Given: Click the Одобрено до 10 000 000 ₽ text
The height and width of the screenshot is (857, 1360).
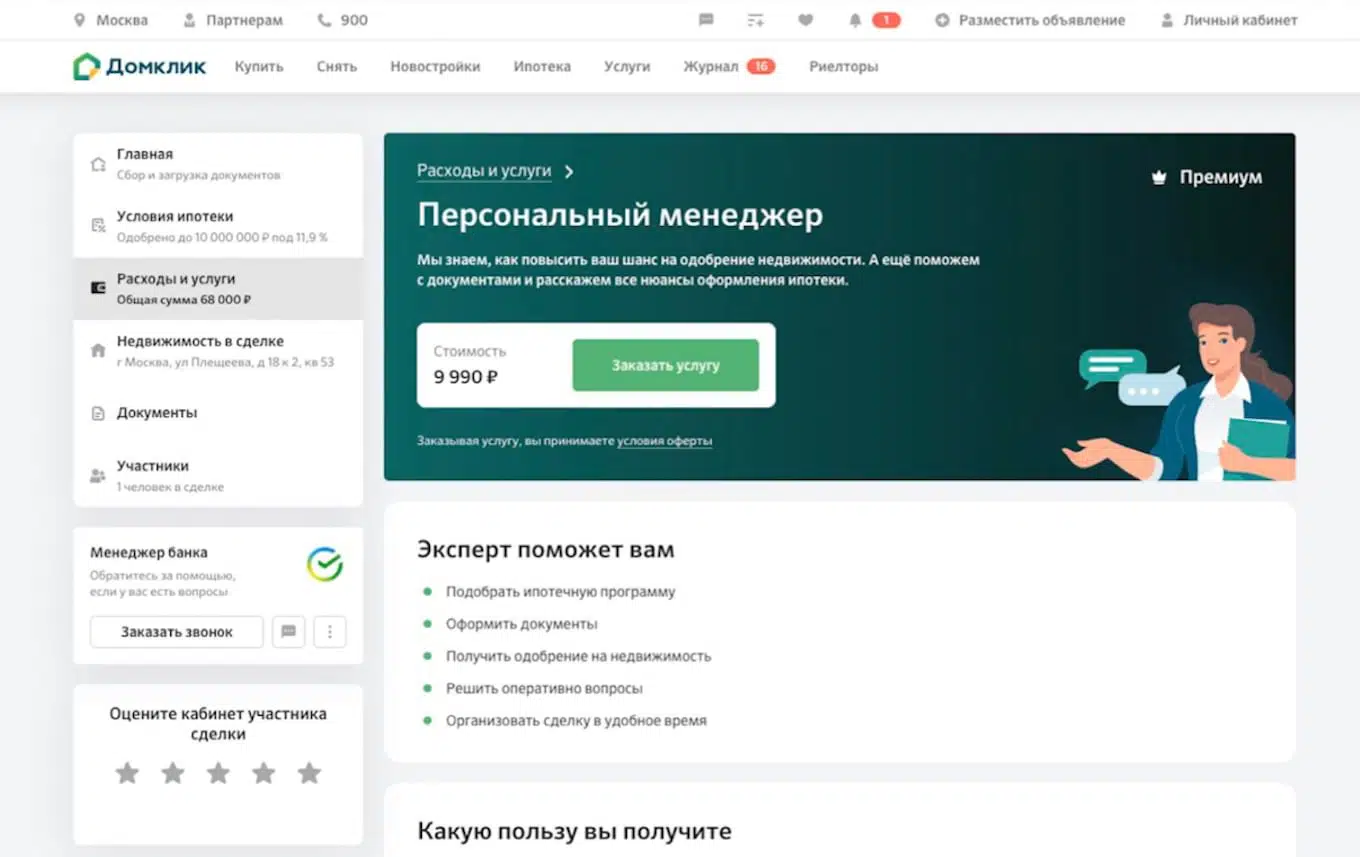Looking at the screenshot, I should click(x=222, y=238).
